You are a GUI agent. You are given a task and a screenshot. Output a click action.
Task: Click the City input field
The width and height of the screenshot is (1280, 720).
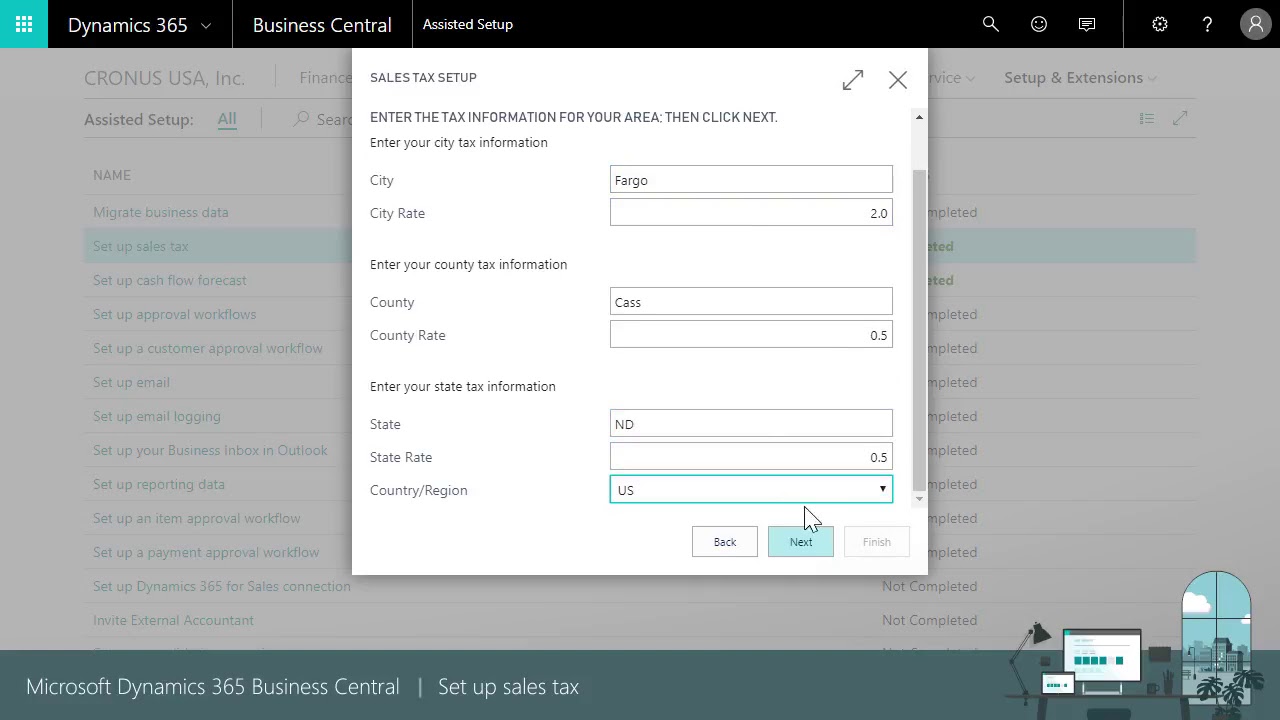point(751,180)
